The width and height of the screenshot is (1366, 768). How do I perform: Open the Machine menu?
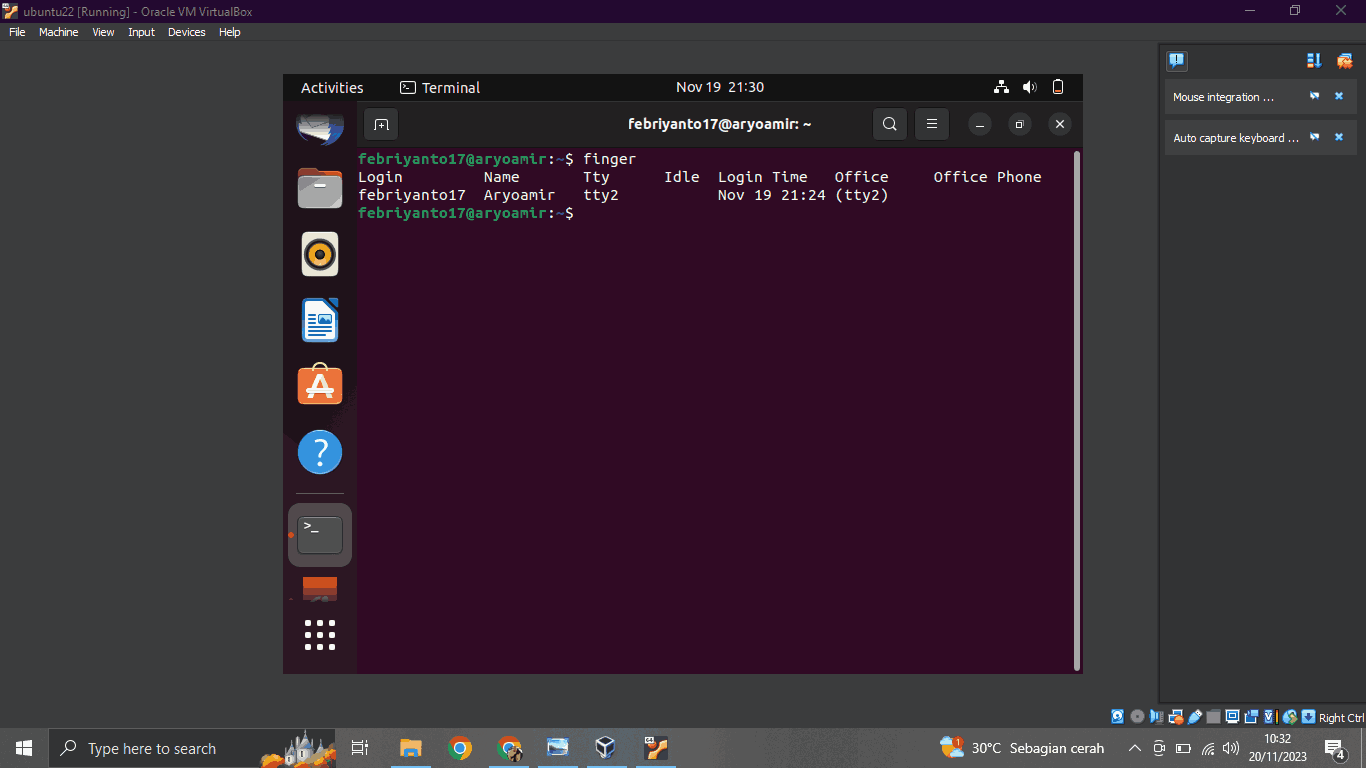tap(58, 32)
